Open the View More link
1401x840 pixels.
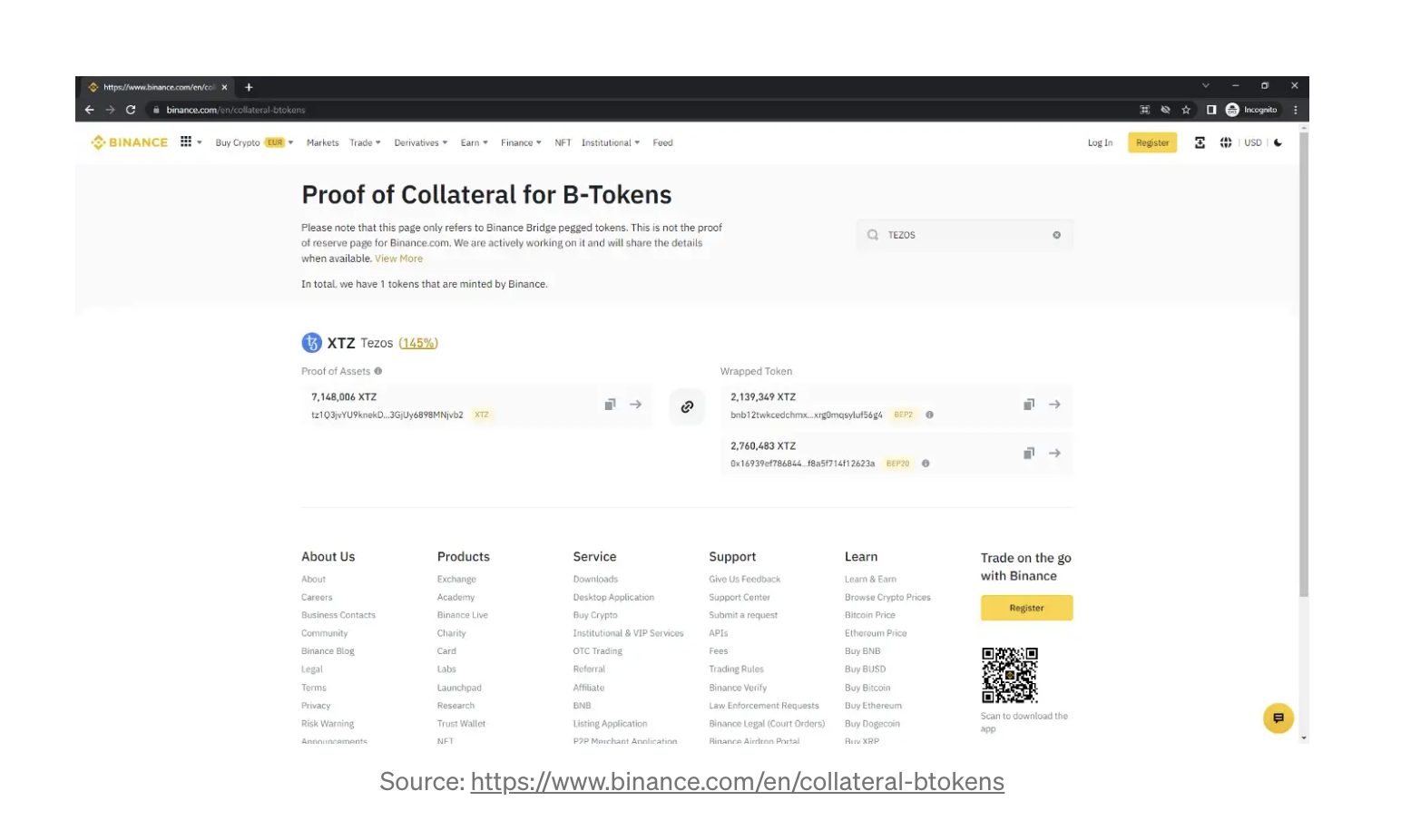pyautogui.click(x=399, y=259)
